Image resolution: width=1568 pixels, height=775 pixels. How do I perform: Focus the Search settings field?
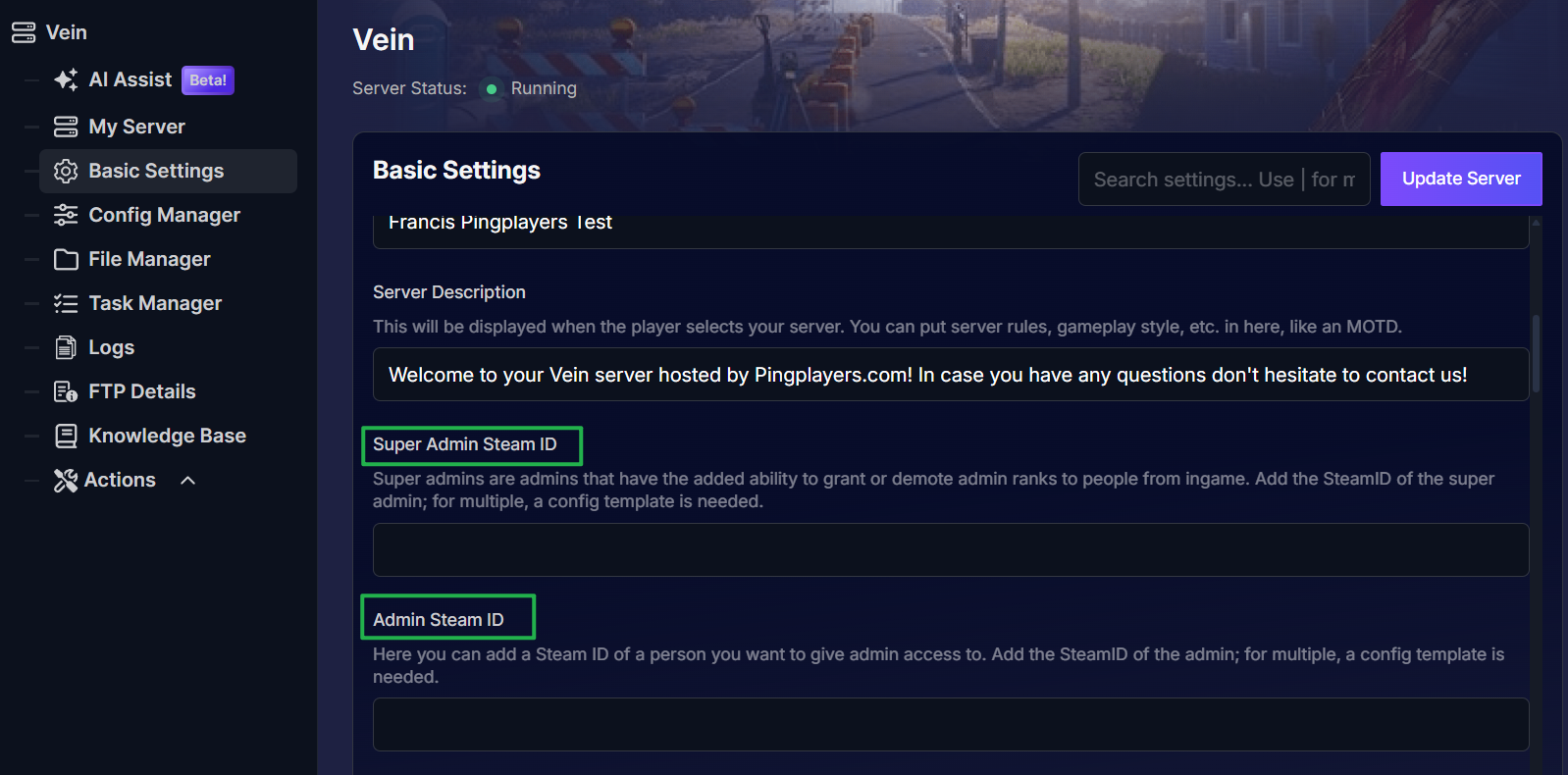[x=1223, y=180]
